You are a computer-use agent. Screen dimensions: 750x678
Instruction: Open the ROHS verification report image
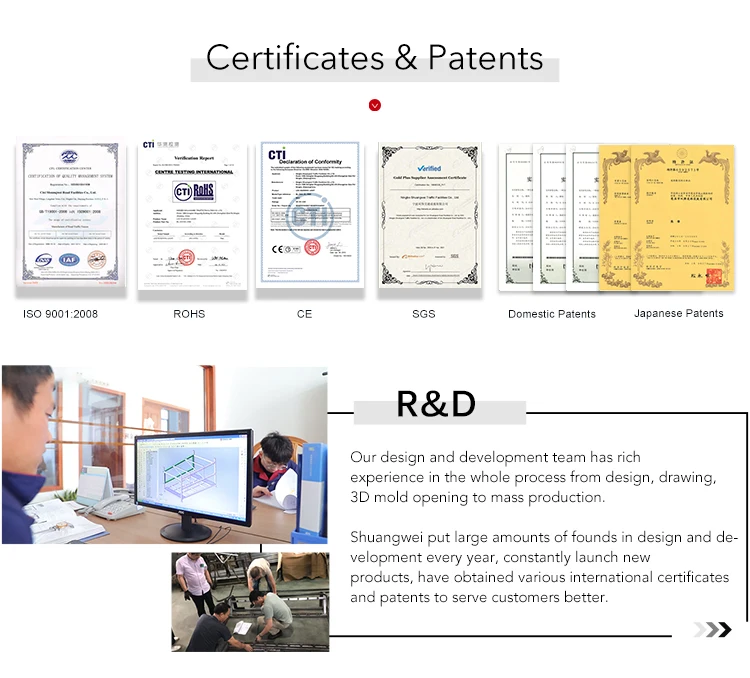(193, 214)
